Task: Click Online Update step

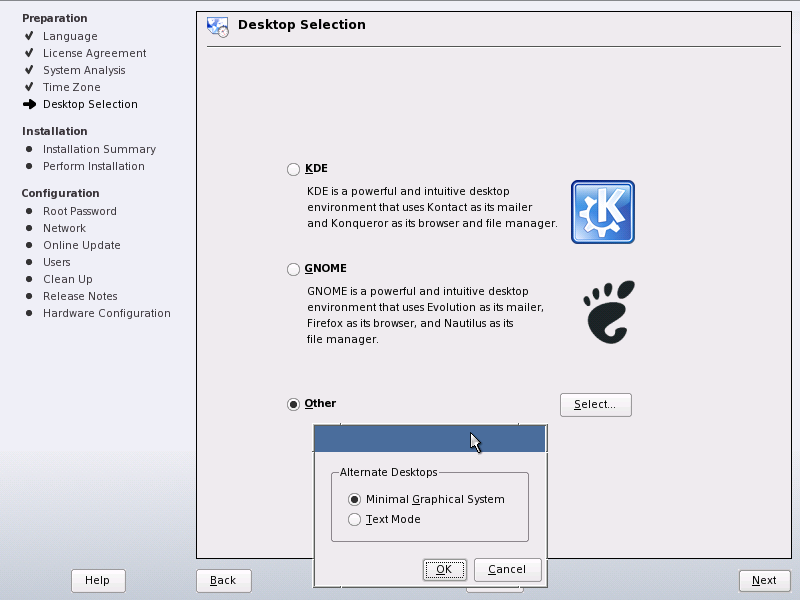Action: pos(82,245)
